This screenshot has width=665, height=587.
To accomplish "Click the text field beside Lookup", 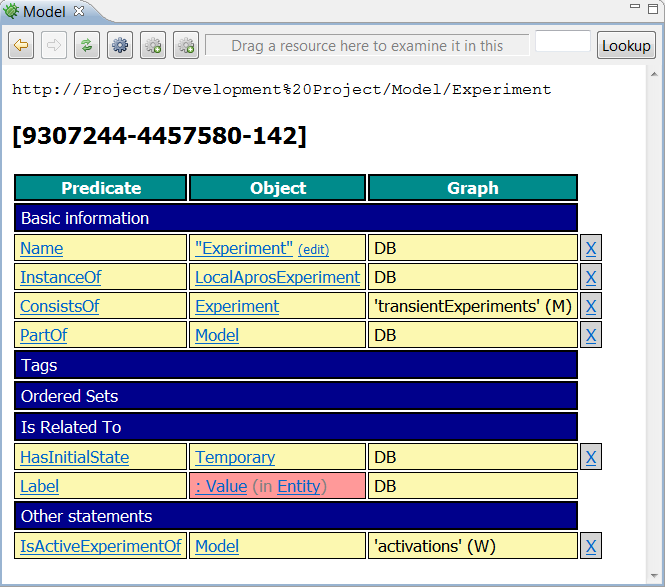I will point(562,42).
